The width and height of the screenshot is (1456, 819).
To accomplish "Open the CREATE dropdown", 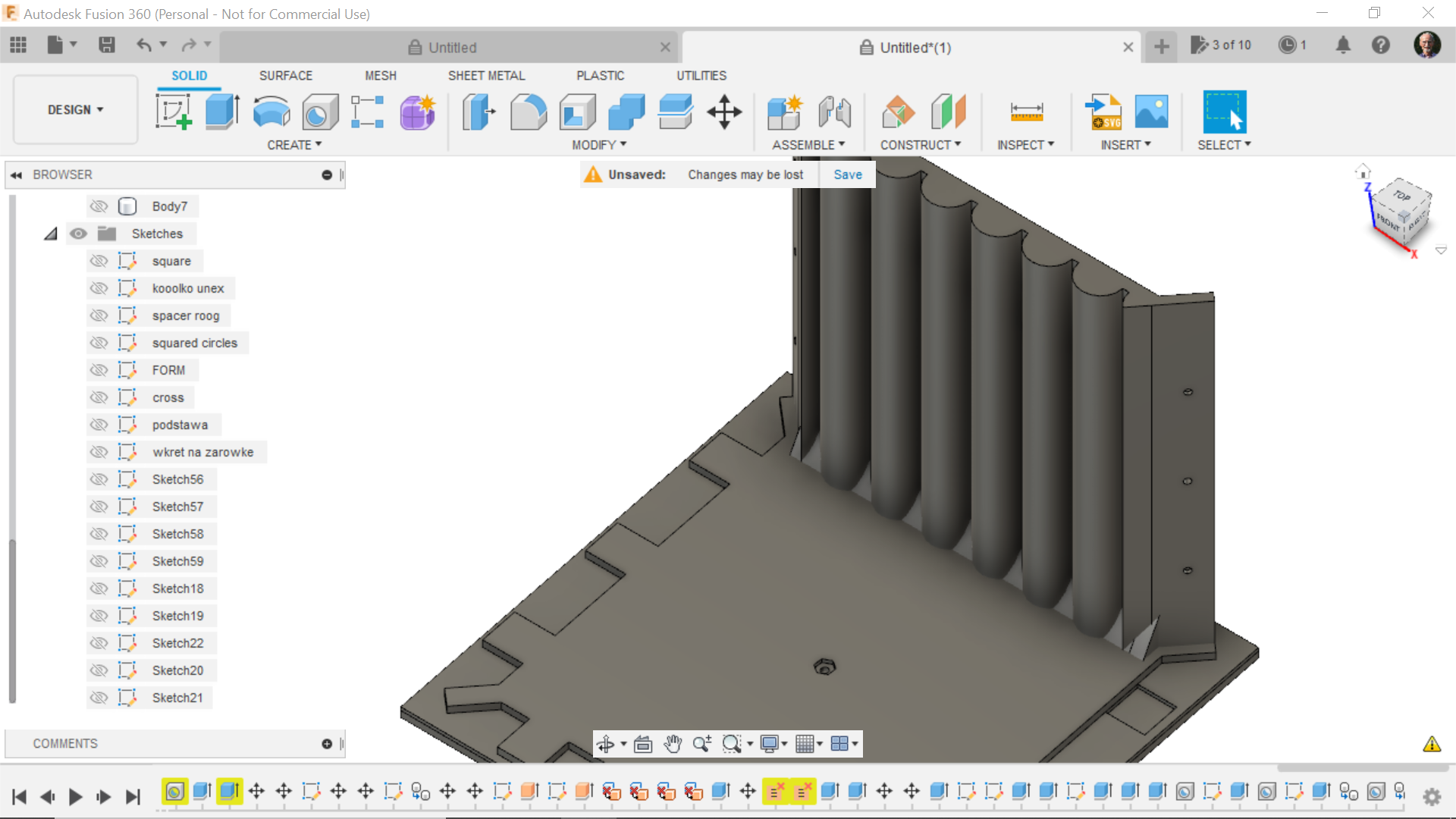I will (294, 144).
